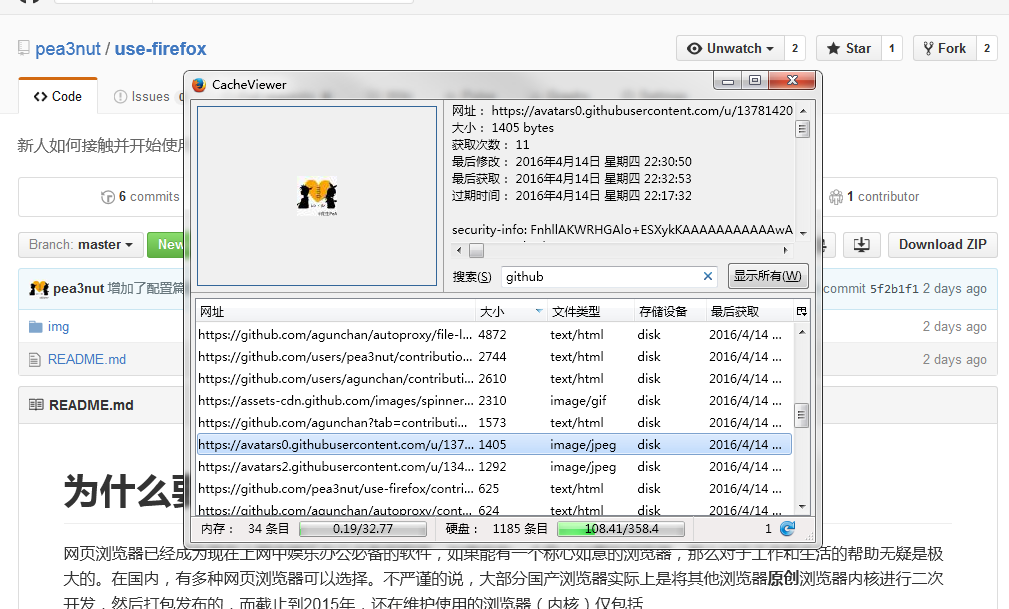Screen dimensions: 1009x609
Task: Click the info pane scroll right arrow
Action: tap(785, 250)
